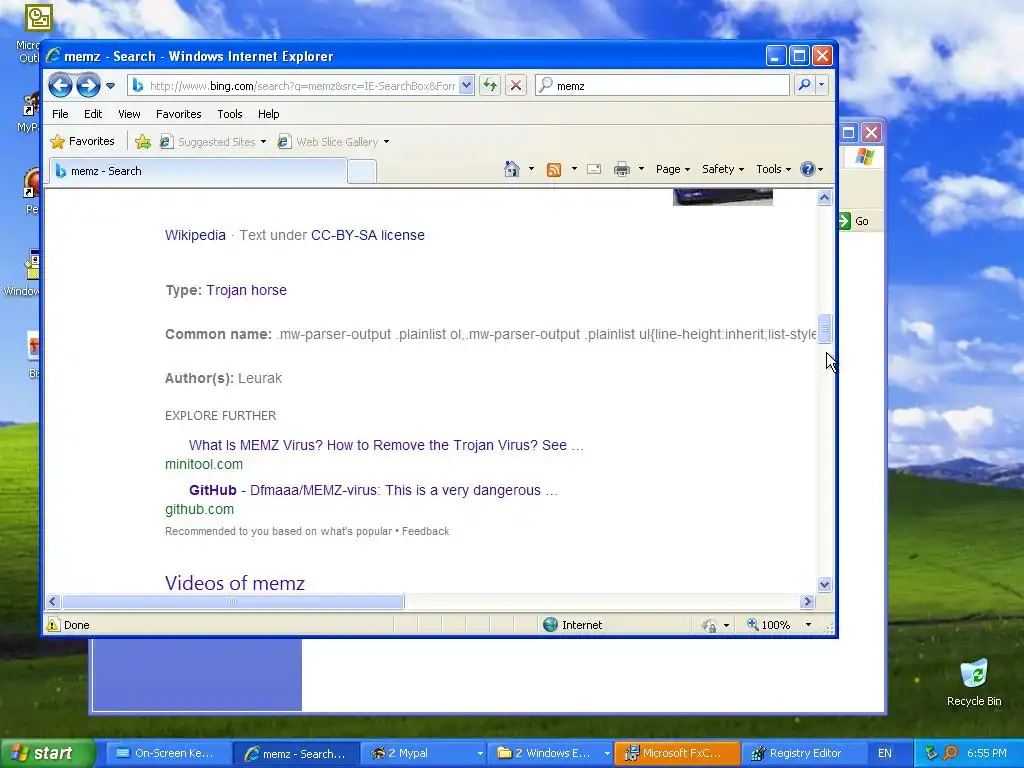This screenshot has width=1024, height=768.
Task: Switch to Microsoft FxCop taskbar button
Action: pos(678,753)
